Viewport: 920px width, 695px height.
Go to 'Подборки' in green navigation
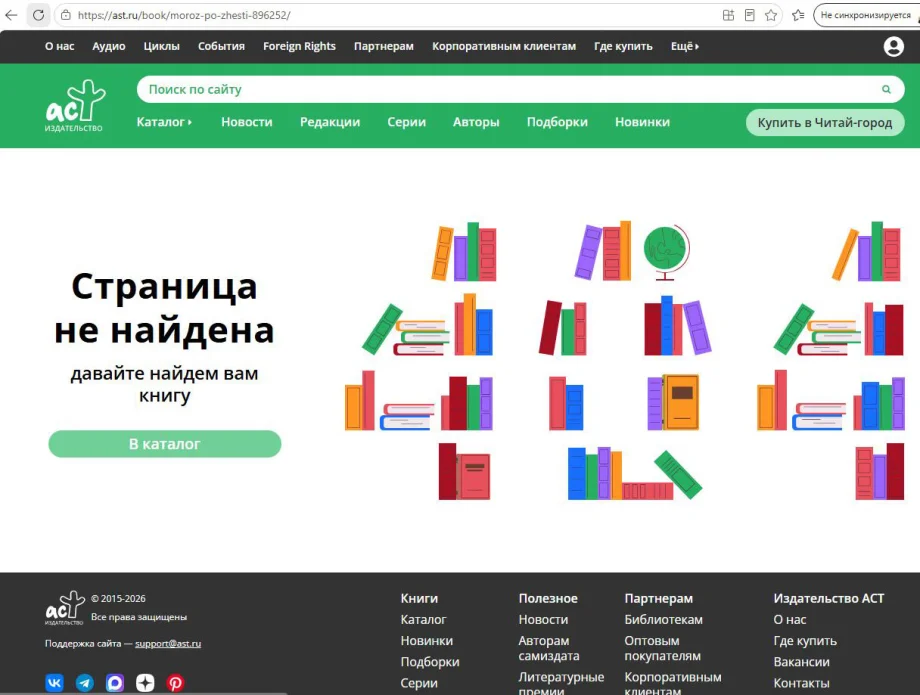tap(557, 122)
